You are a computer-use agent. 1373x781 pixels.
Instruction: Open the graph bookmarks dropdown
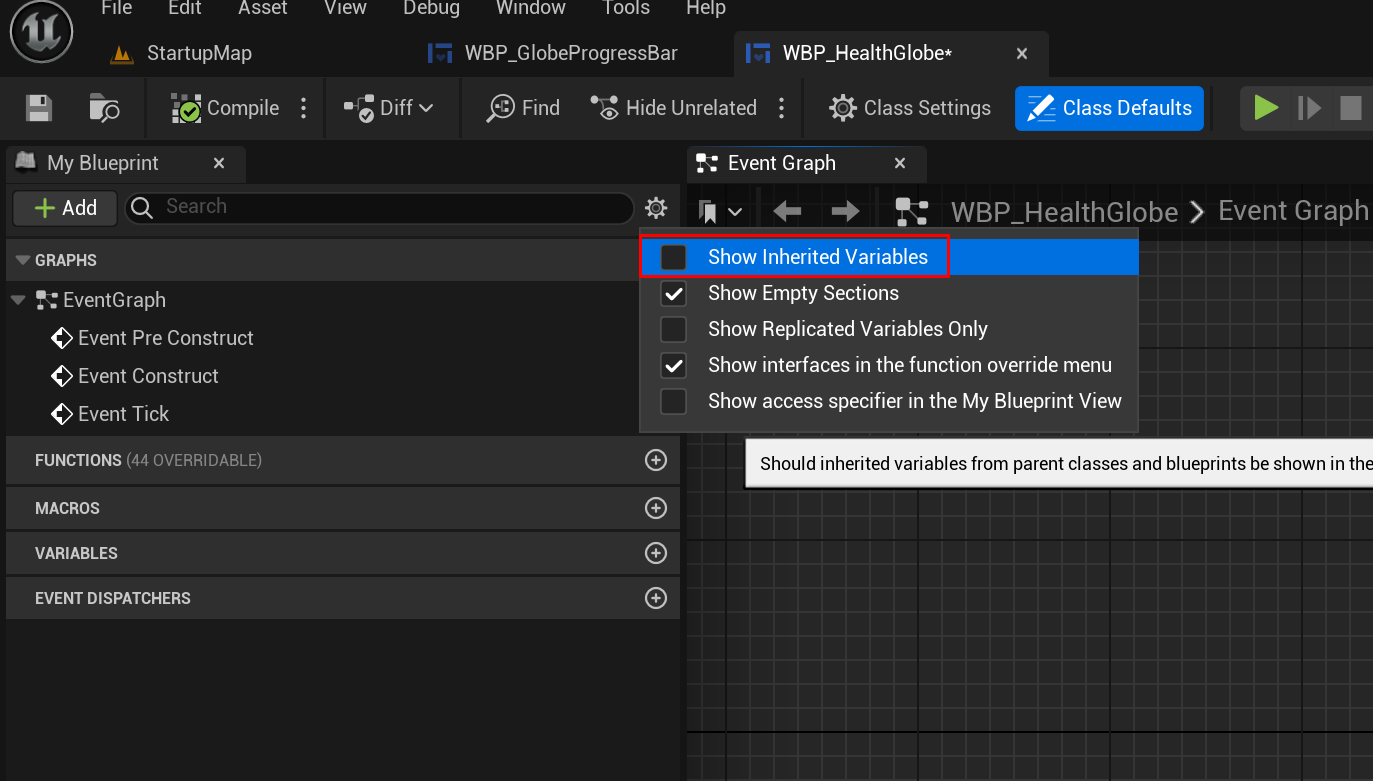(x=720, y=211)
